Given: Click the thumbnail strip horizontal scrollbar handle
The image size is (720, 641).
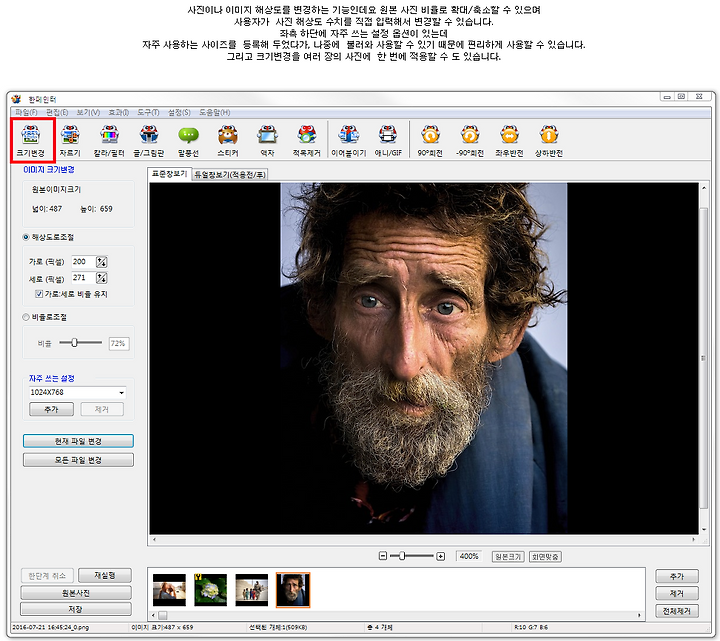Looking at the screenshot, I should click(163, 615).
